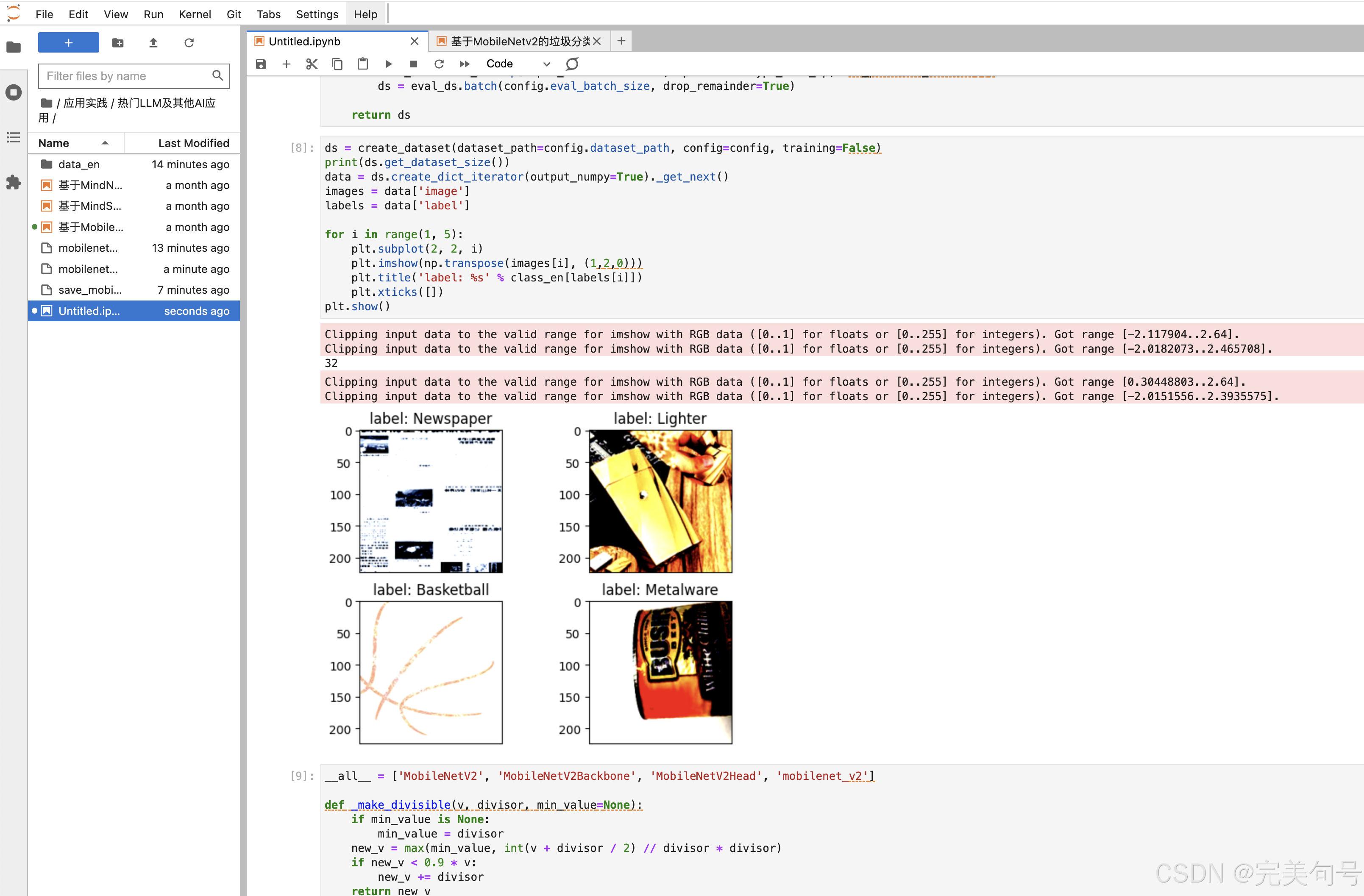Switch to the Untitled.ipynb tab
1364x896 pixels.
(330, 41)
